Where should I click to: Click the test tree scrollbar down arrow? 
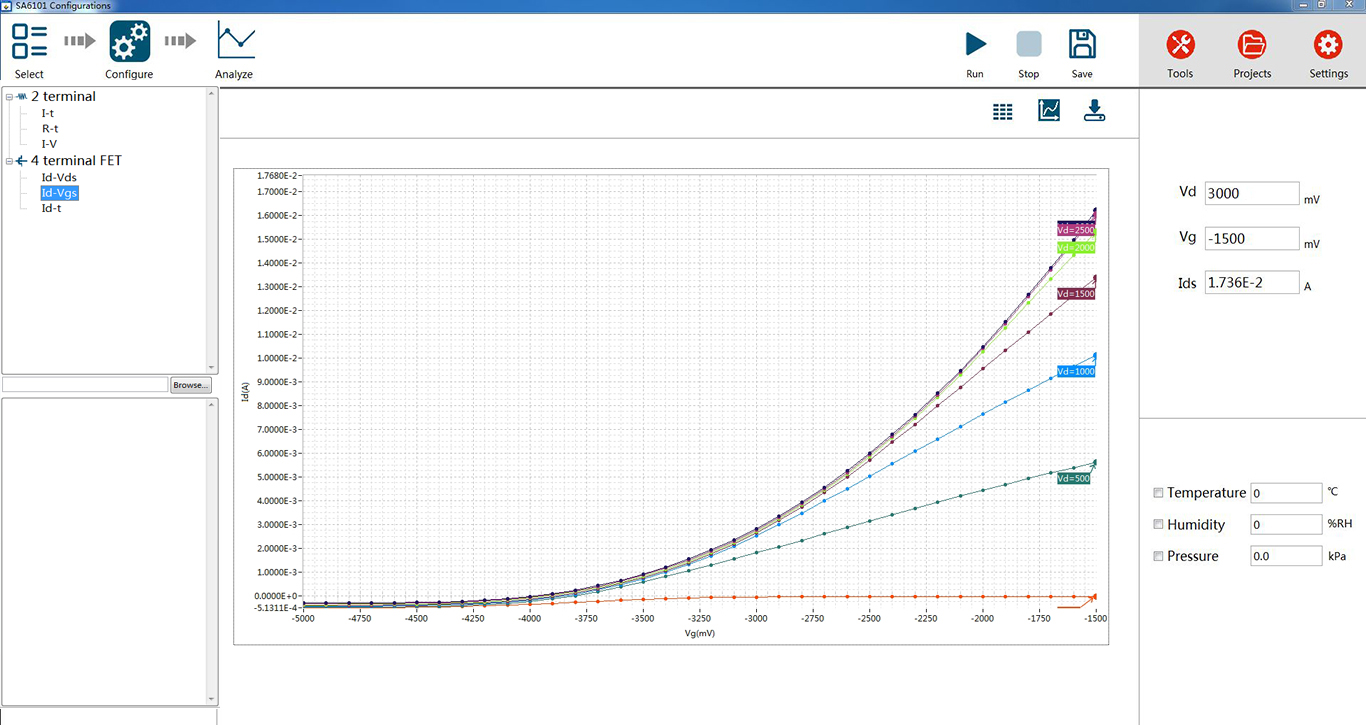(211, 368)
